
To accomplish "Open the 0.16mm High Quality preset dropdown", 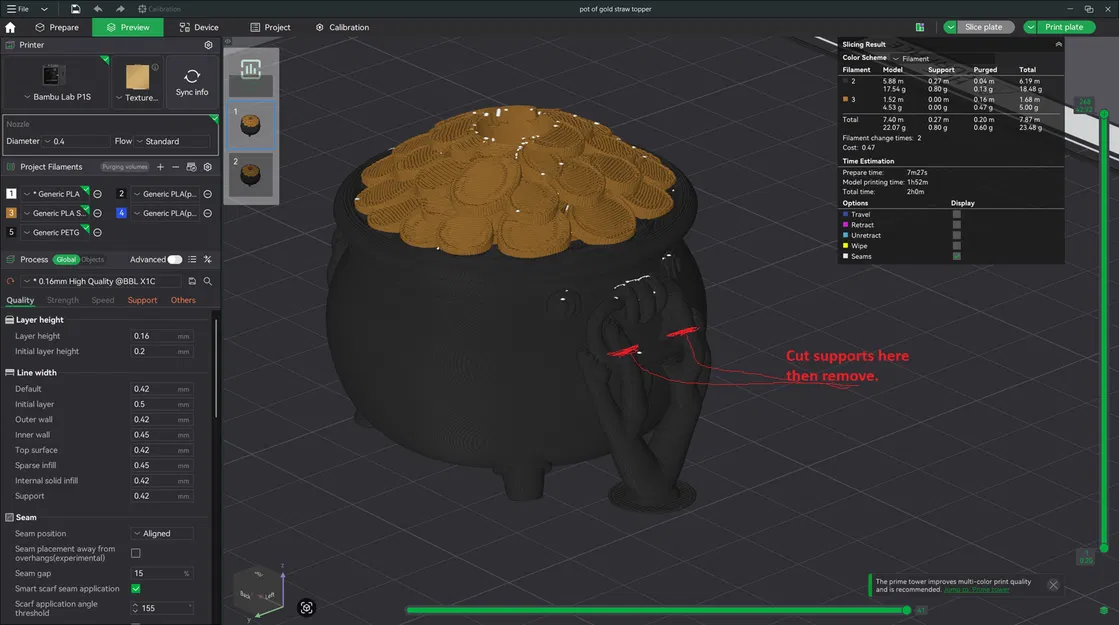I will pyautogui.click(x=100, y=281).
